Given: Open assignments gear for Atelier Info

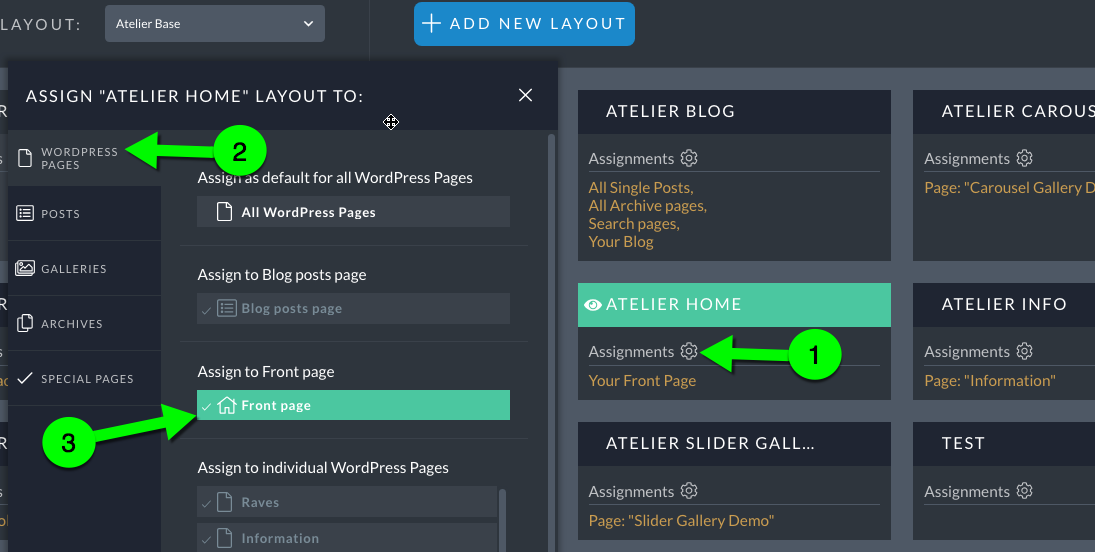Looking at the screenshot, I should [1024, 351].
